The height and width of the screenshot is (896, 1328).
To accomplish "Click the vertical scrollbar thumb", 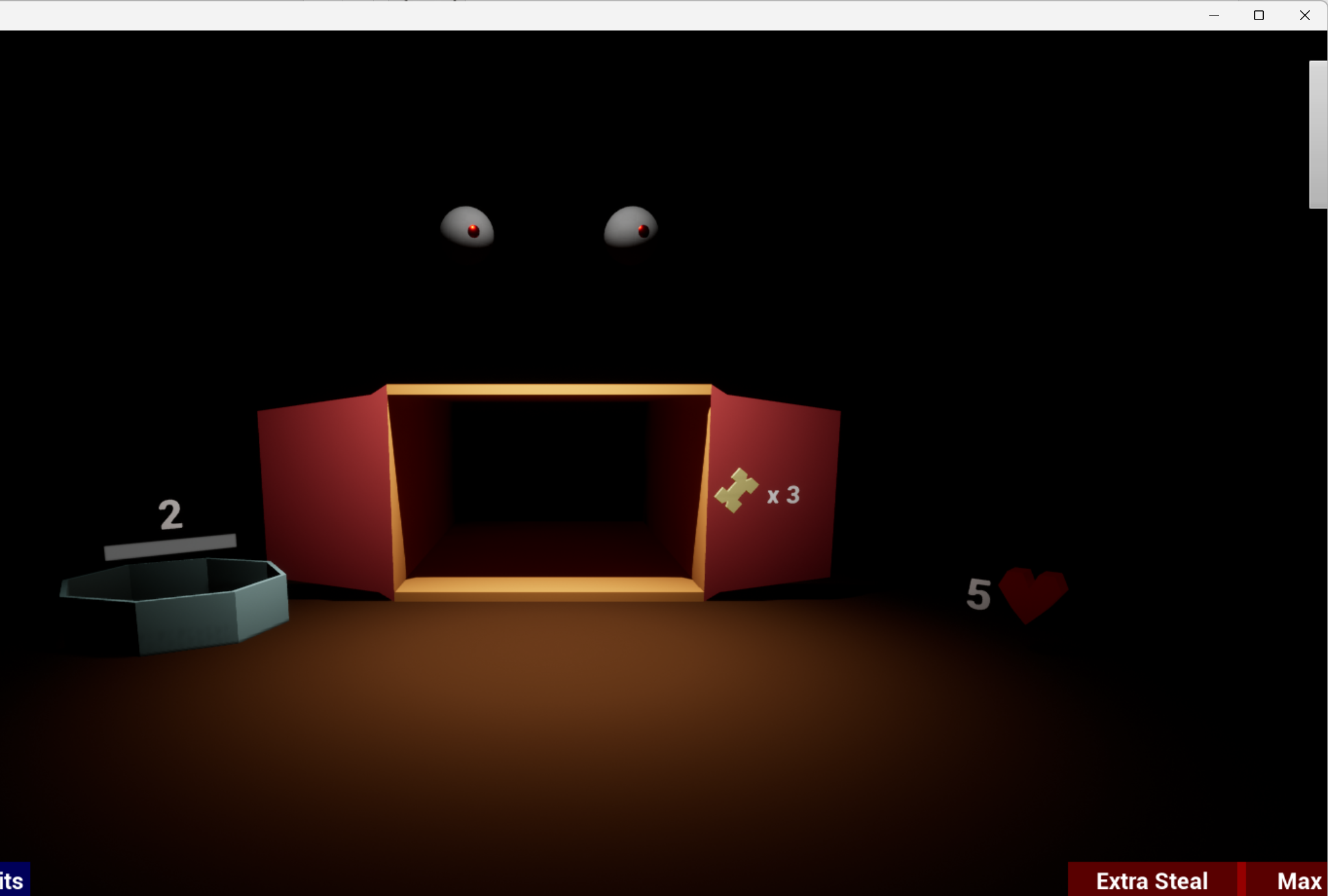I will 1318,134.
